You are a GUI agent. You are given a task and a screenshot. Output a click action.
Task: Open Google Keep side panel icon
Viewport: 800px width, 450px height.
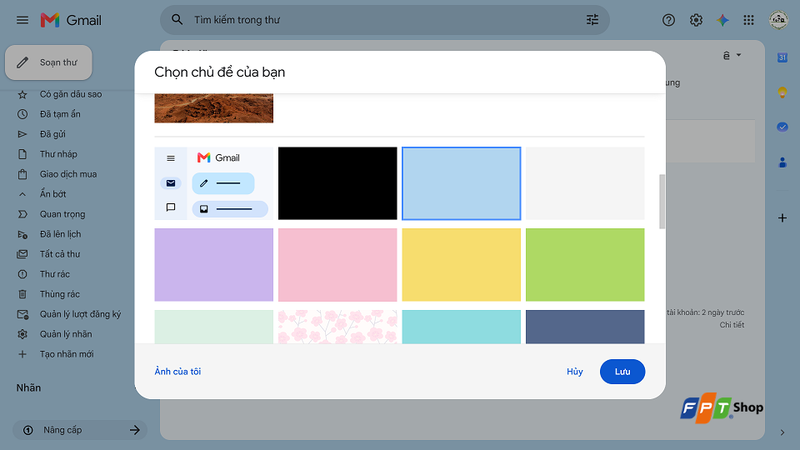click(x=782, y=92)
